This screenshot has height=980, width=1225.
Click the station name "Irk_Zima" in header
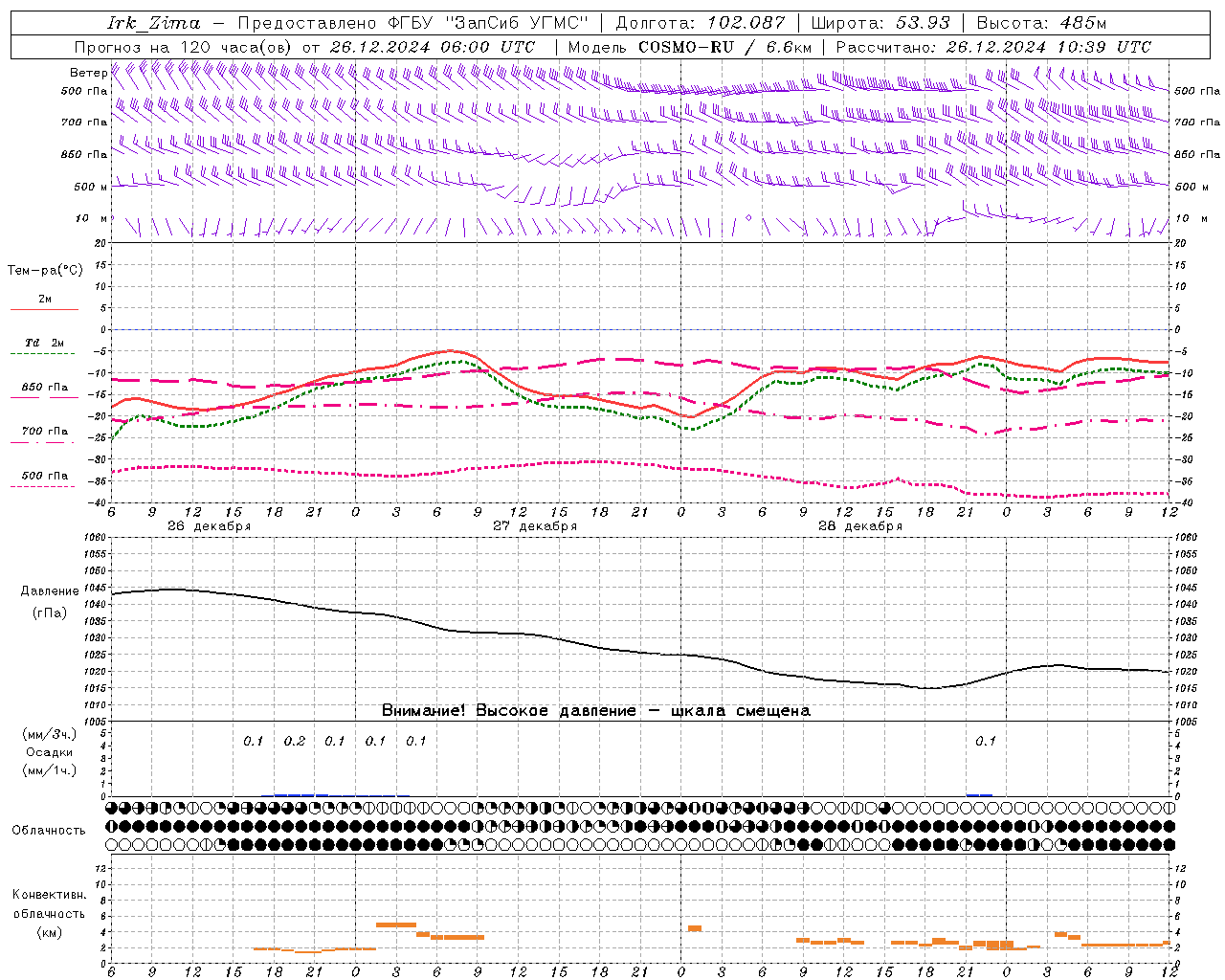pyautogui.click(x=155, y=23)
